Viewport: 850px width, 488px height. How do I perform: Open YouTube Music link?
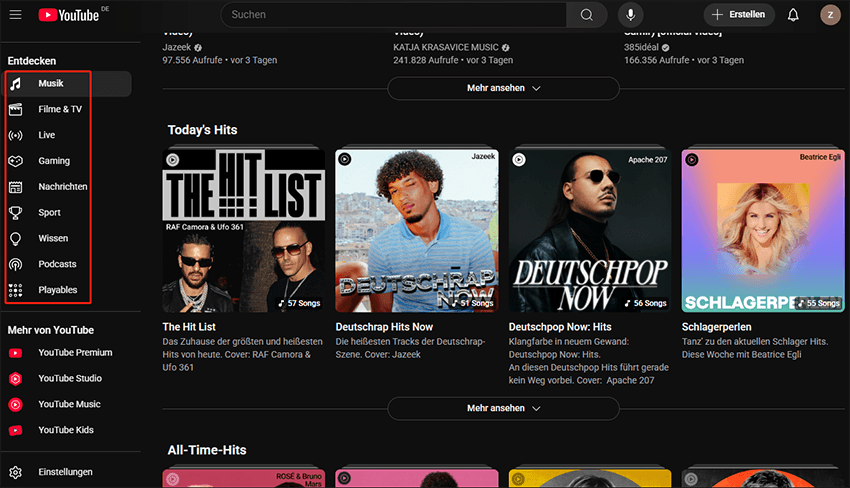(68, 404)
